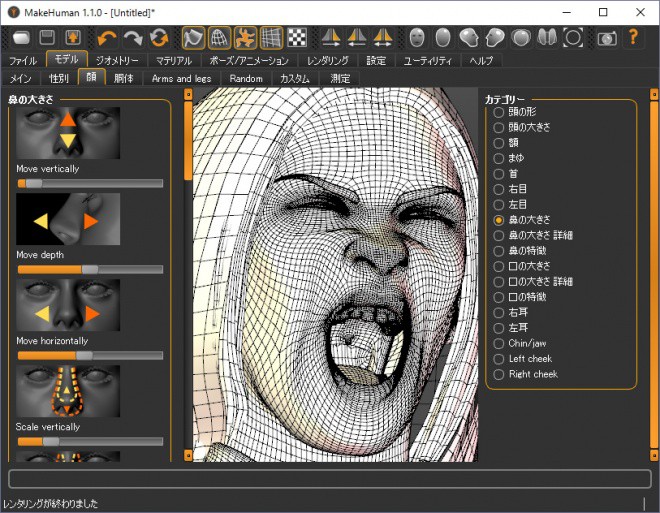Screen dimensions: 660x513
Task: Toggle the grid display icon
Action: coord(271,38)
